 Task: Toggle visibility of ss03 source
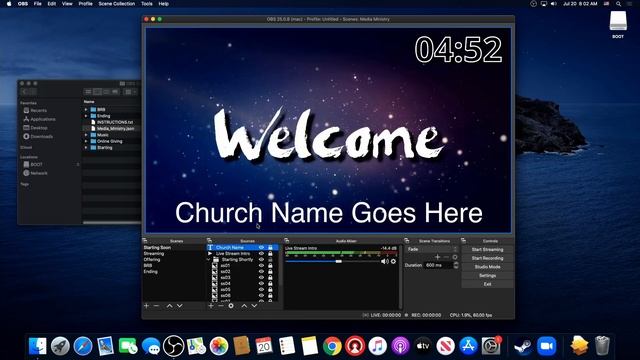(x=262, y=278)
